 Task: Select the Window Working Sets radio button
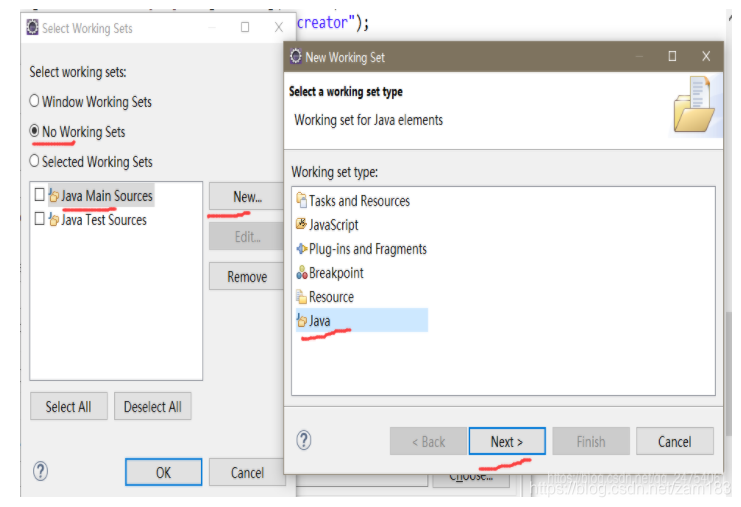click(34, 101)
